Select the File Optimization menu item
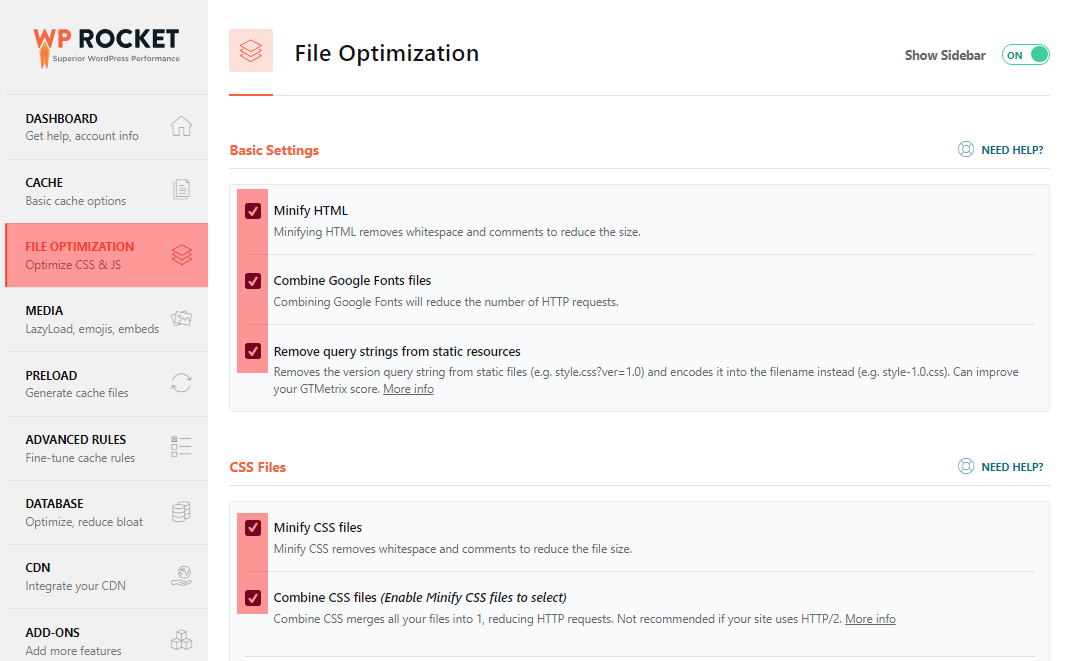 [107, 255]
